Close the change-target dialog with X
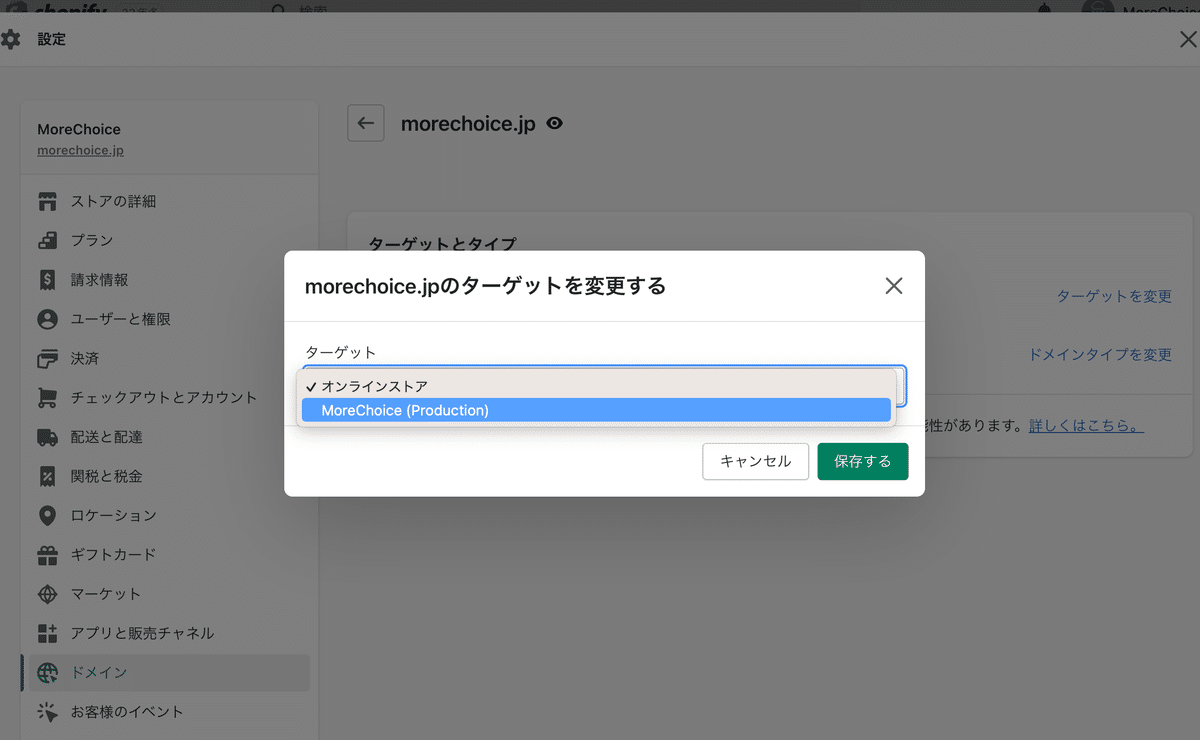 pos(894,286)
